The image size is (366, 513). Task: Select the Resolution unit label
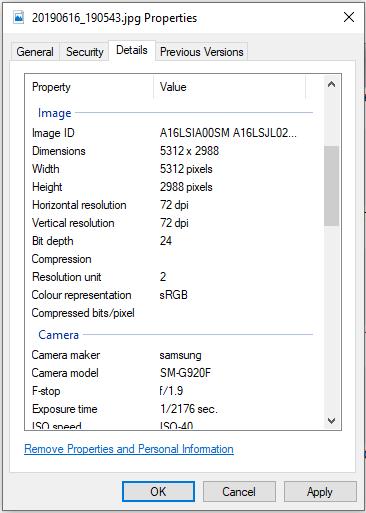(x=67, y=277)
